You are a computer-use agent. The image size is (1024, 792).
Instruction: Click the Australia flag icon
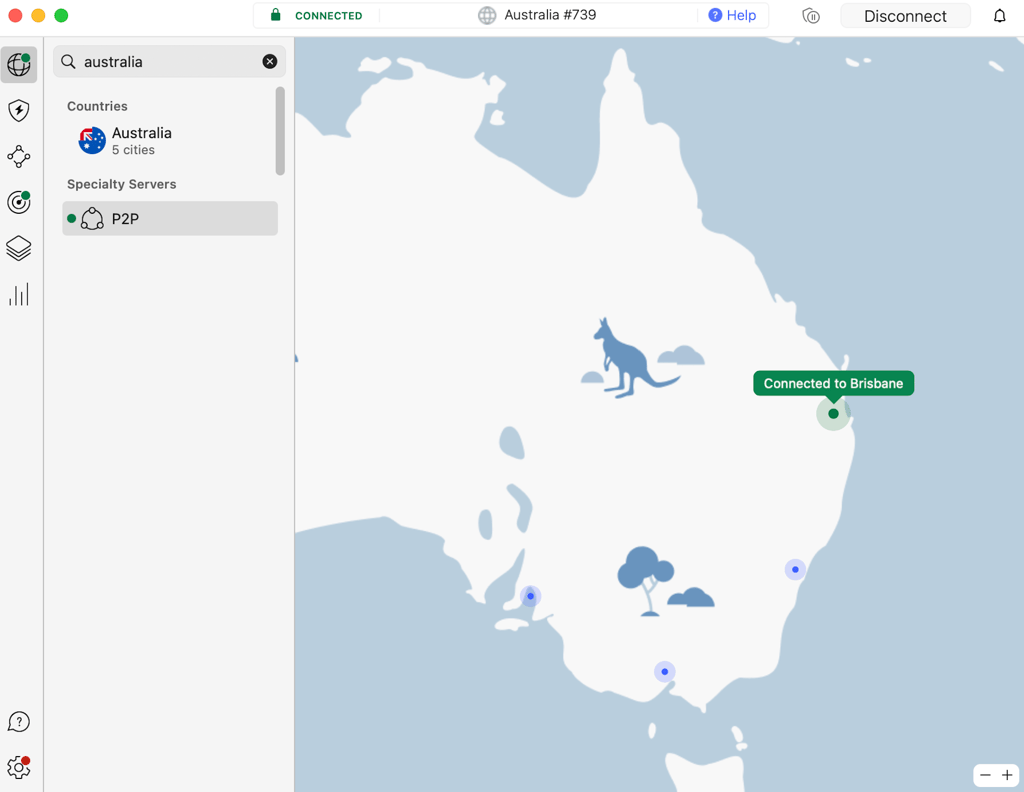(92, 140)
